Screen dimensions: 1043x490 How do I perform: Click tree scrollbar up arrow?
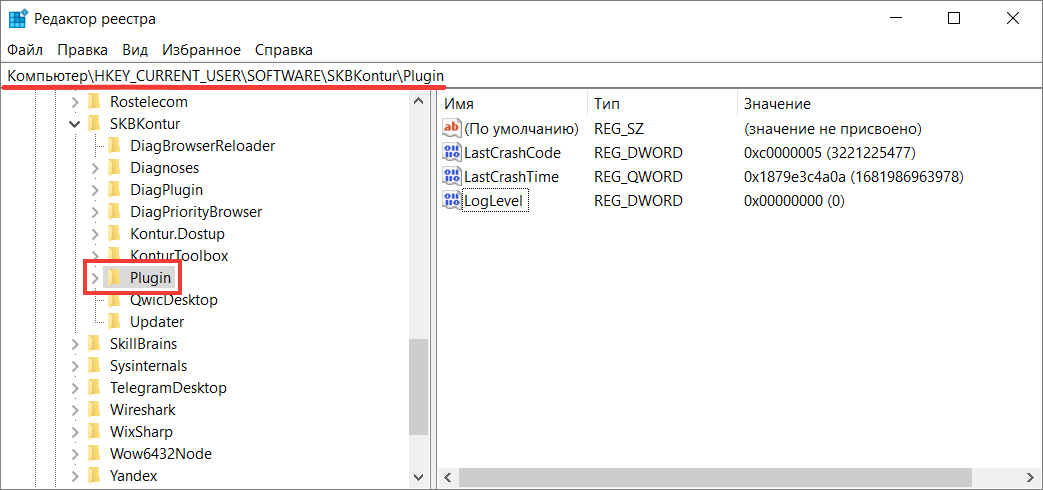point(418,102)
